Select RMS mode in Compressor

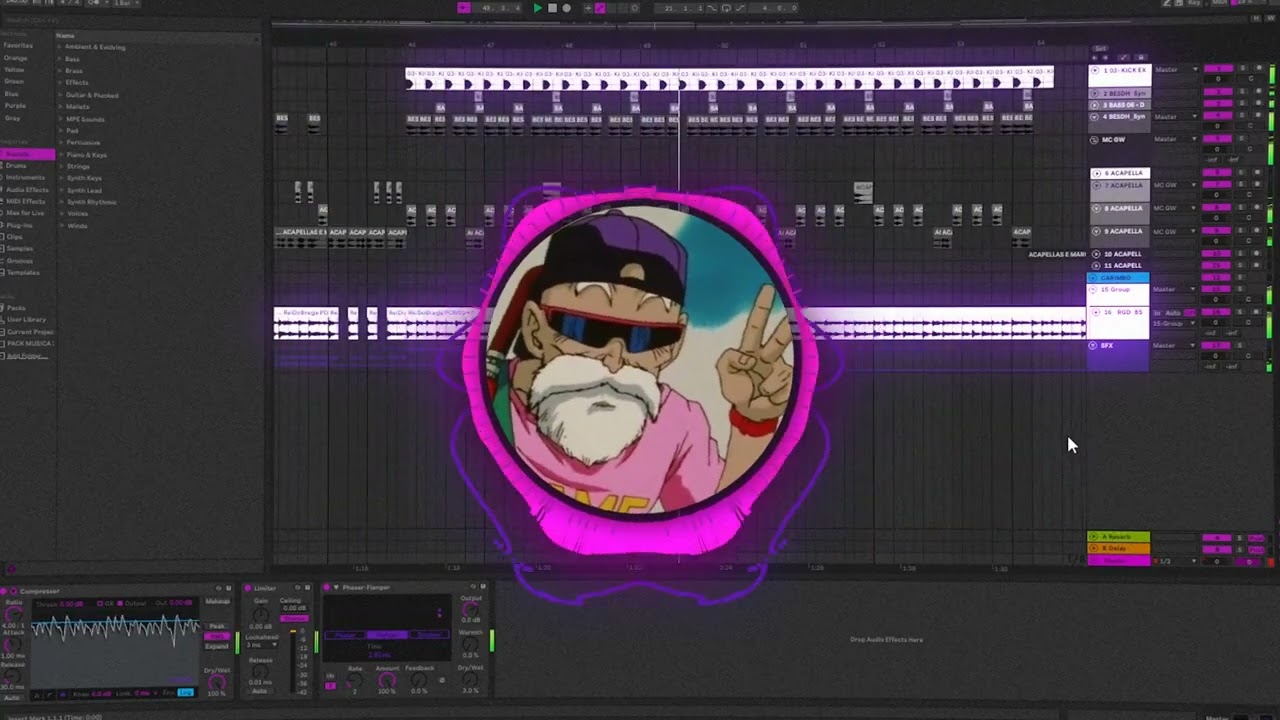[x=217, y=636]
